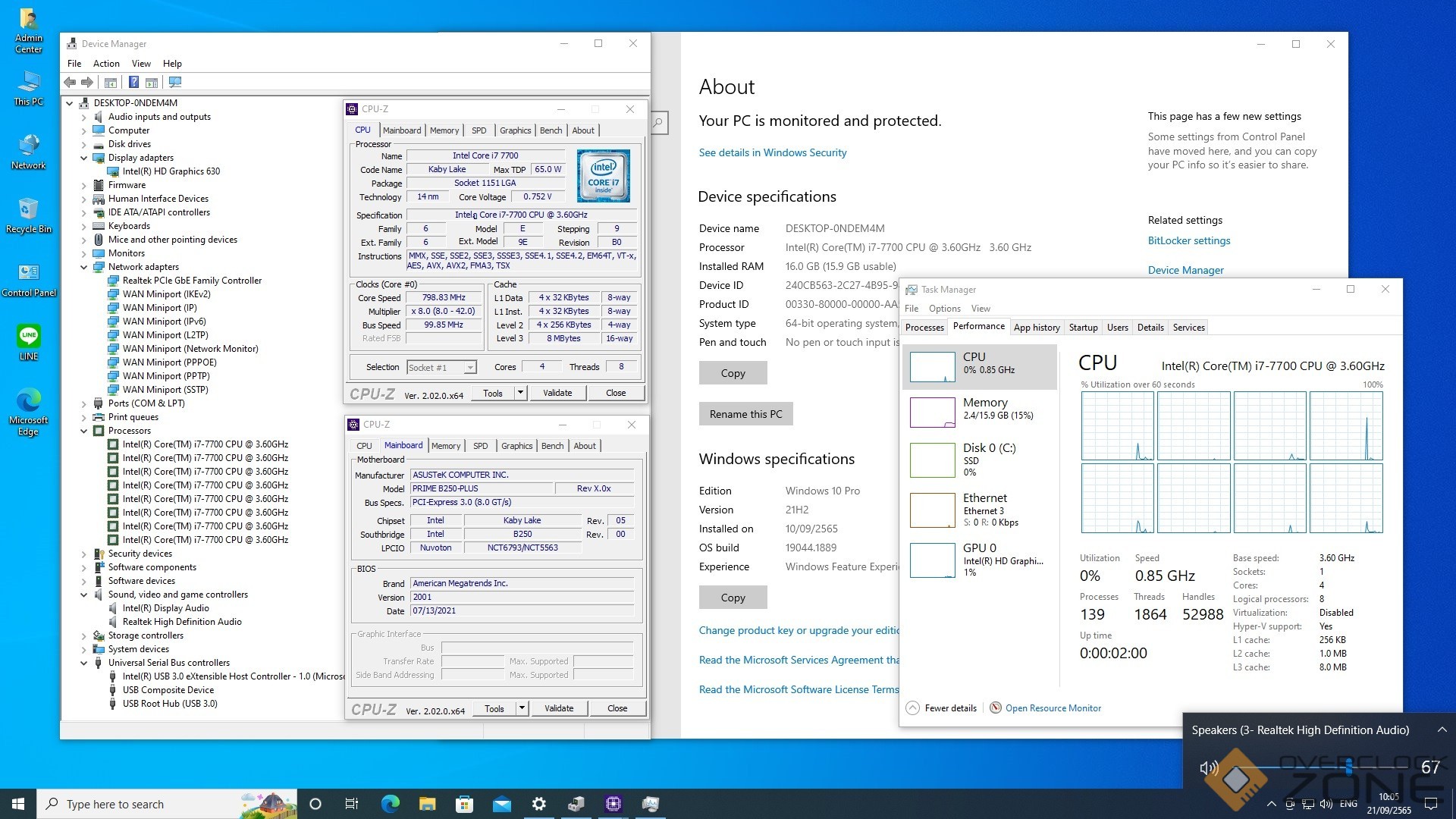The width and height of the screenshot is (1456, 819).
Task: Click the scan for hardware changes icon
Action: (175, 82)
